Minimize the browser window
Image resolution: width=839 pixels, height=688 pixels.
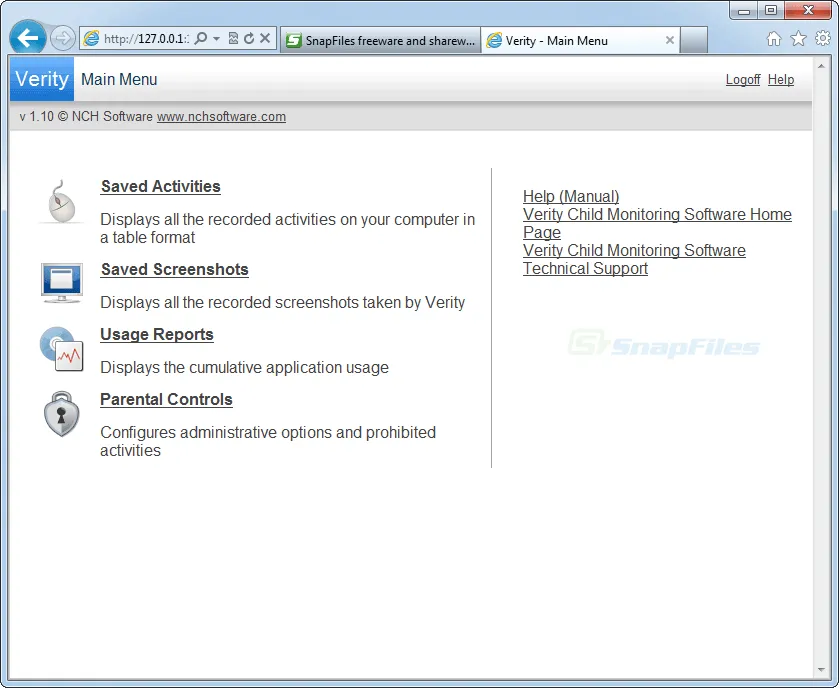(x=744, y=10)
